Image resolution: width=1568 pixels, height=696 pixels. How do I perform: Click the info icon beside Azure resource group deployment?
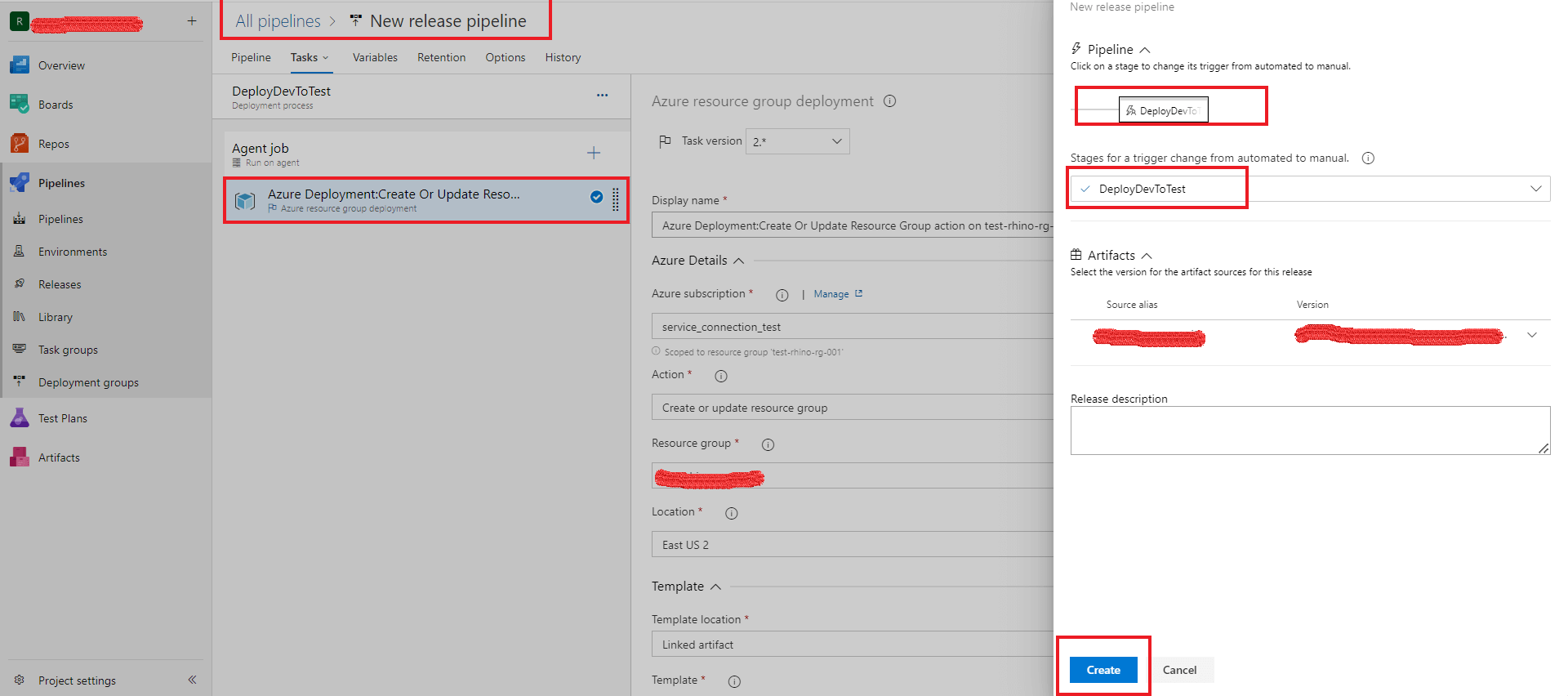pos(889,101)
